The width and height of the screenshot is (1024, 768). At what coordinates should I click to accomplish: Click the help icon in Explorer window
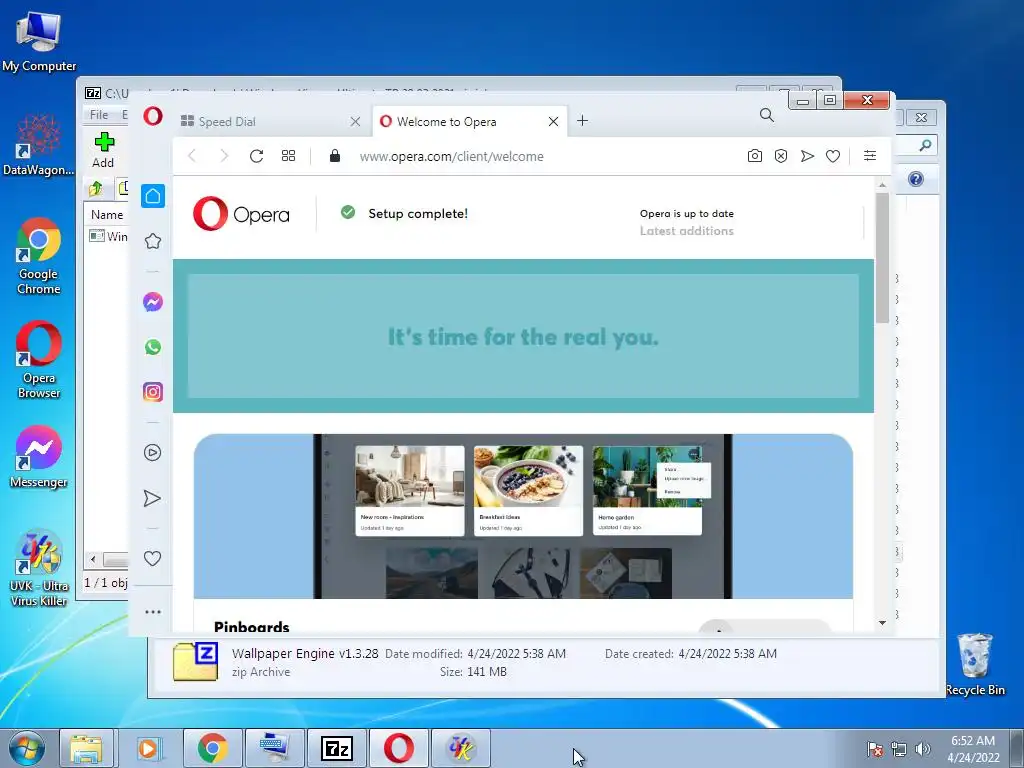(x=916, y=179)
